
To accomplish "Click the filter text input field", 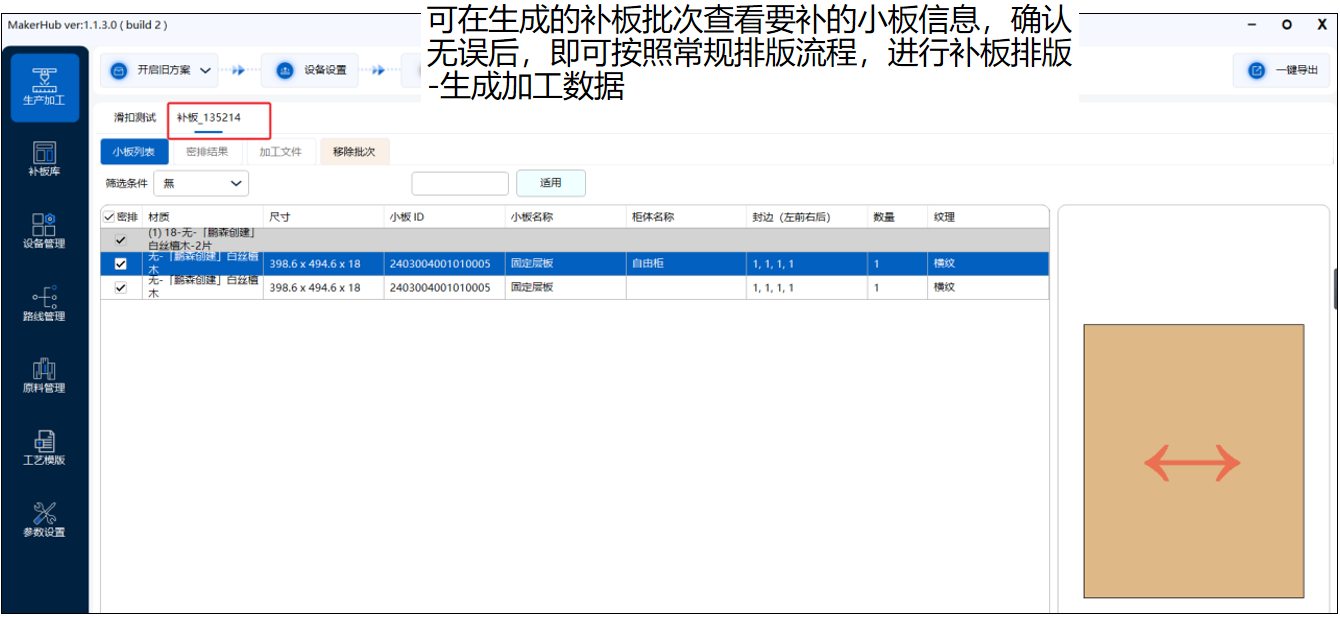I will (460, 183).
